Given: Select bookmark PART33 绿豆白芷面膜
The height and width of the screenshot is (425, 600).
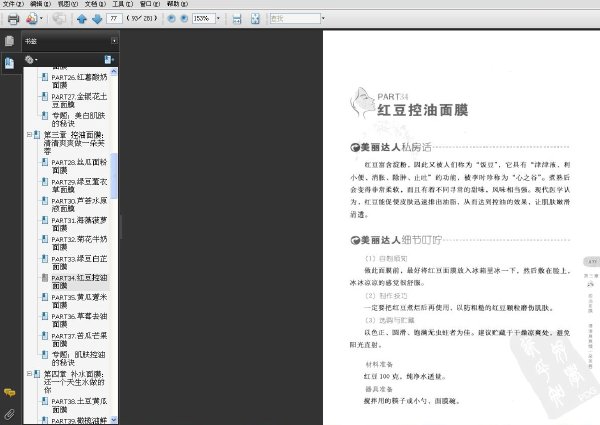Looking at the screenshot, I should click(79, 263).
